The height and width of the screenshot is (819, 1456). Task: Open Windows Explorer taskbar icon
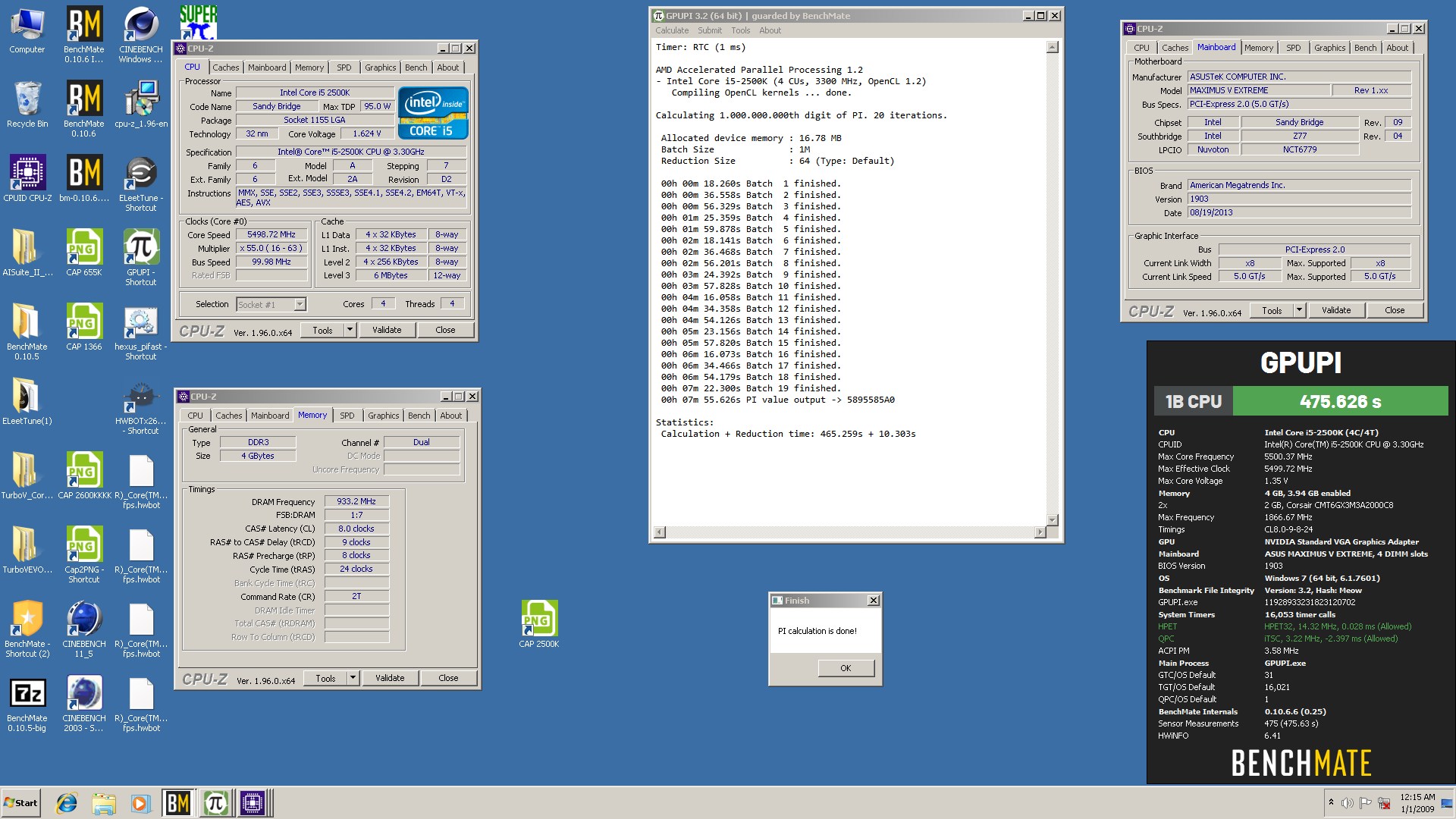pos(103,803)
